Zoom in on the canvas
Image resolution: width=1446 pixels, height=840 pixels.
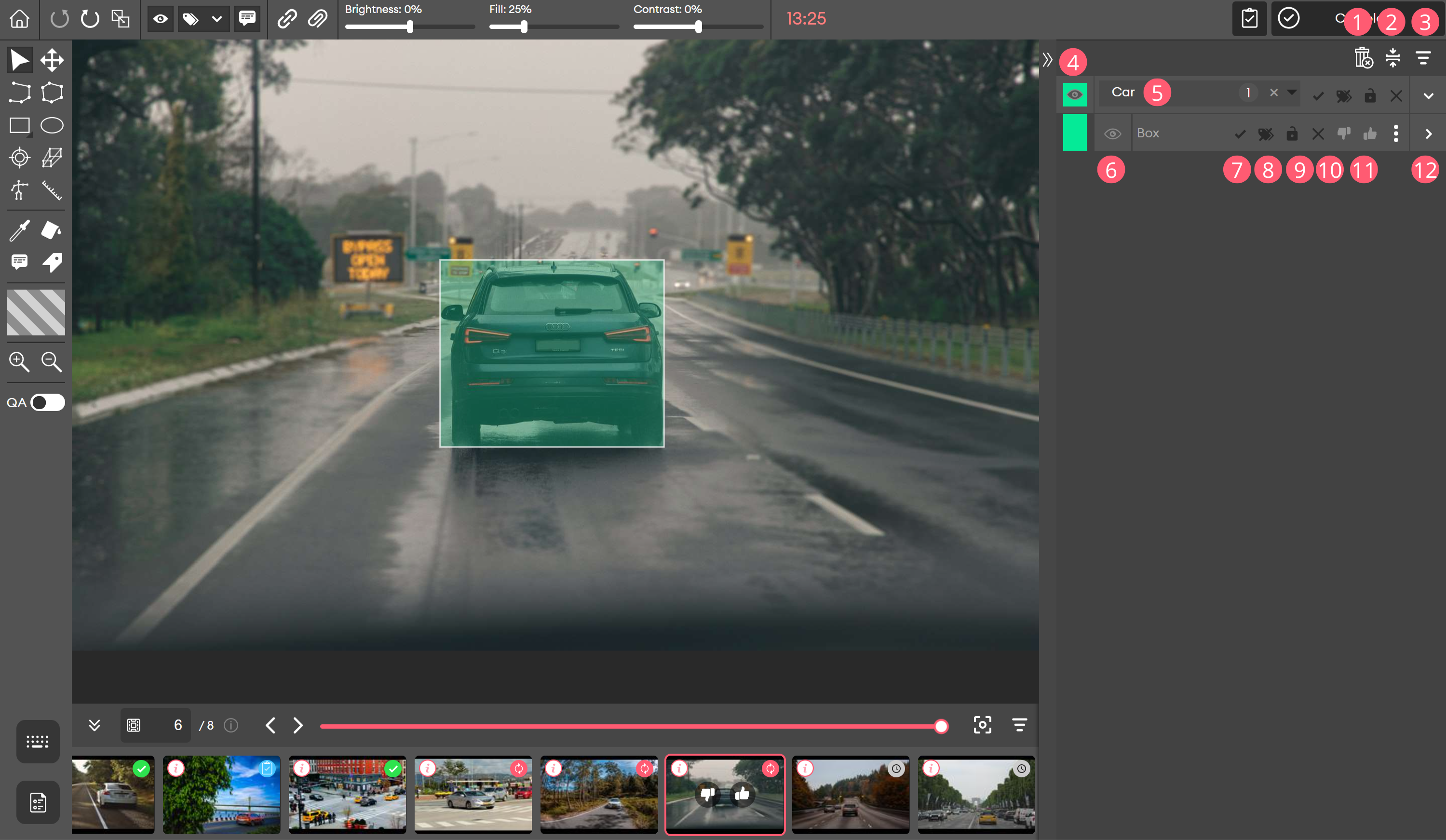[x=19, y=362]
